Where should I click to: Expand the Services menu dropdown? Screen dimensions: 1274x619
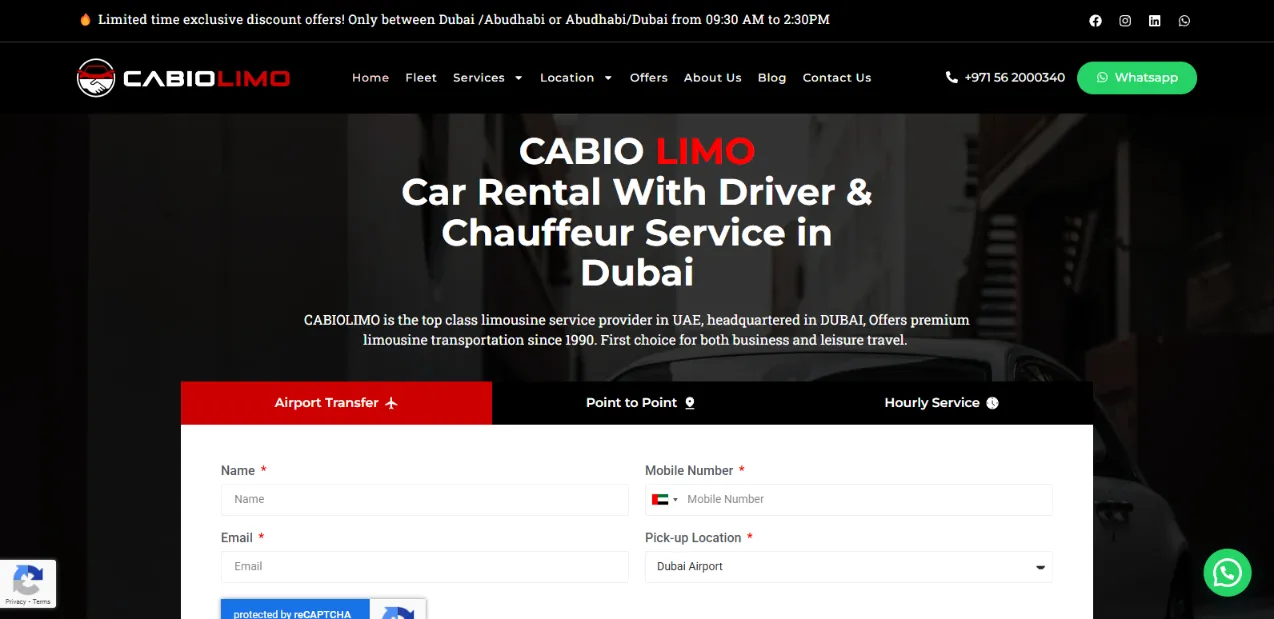(487, 78)
